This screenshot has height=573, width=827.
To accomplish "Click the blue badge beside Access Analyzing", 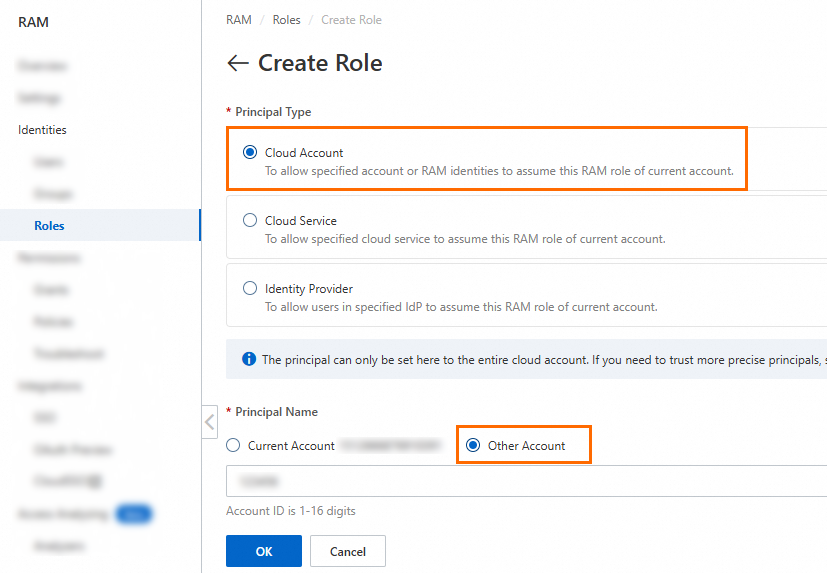I will pos(133,514).
